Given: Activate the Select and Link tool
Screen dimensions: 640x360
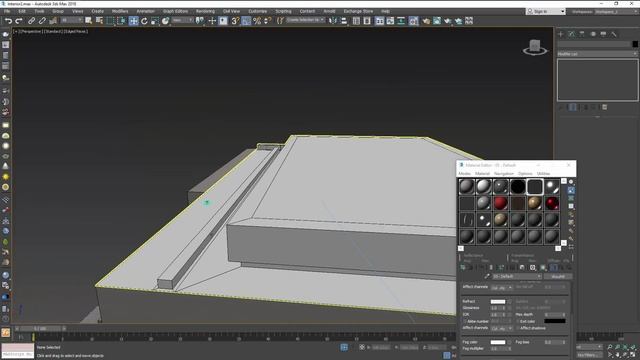Looking at the screenshot, I should click(31, 21).
